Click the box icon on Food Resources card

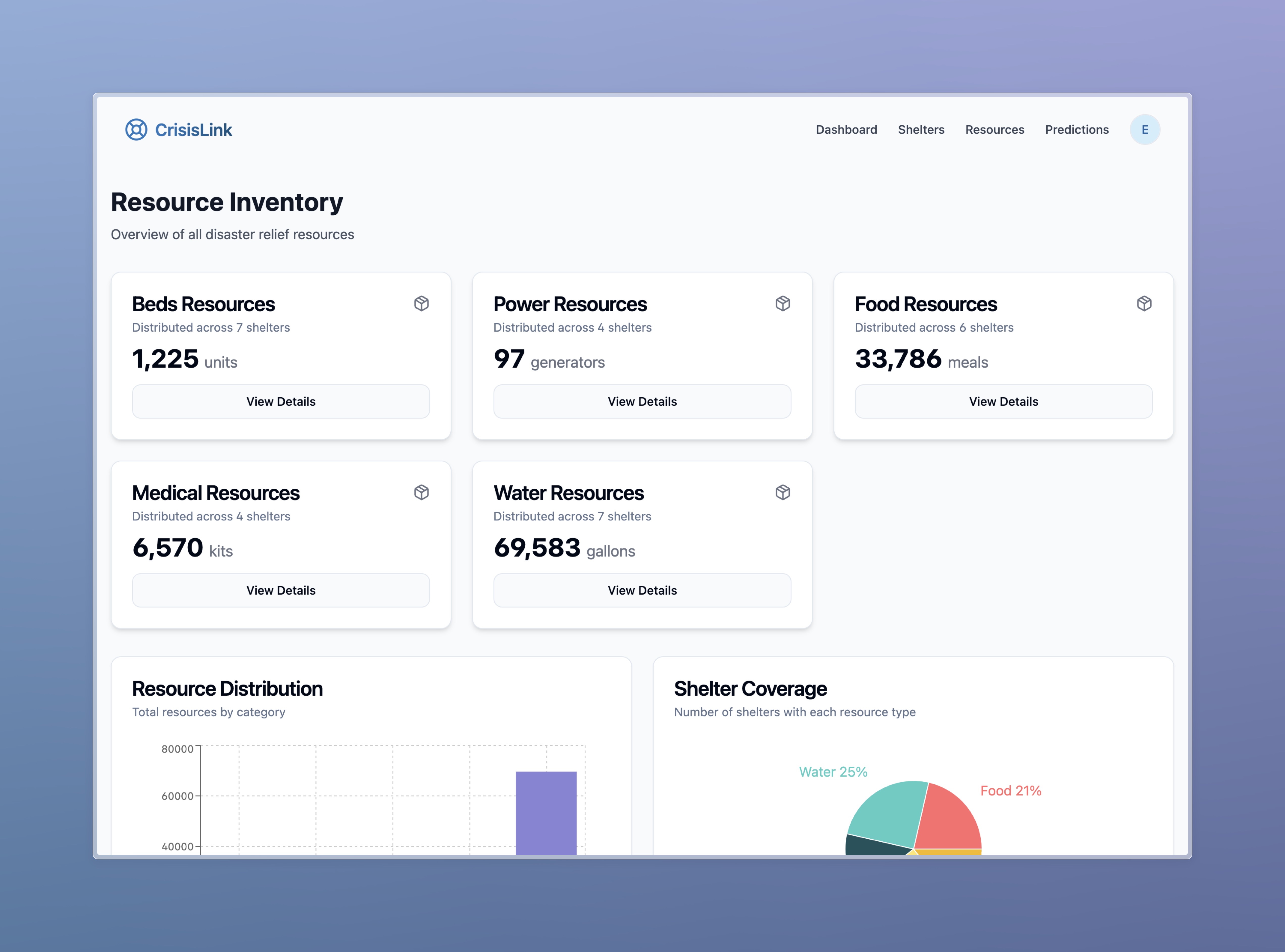point(1144,304)
